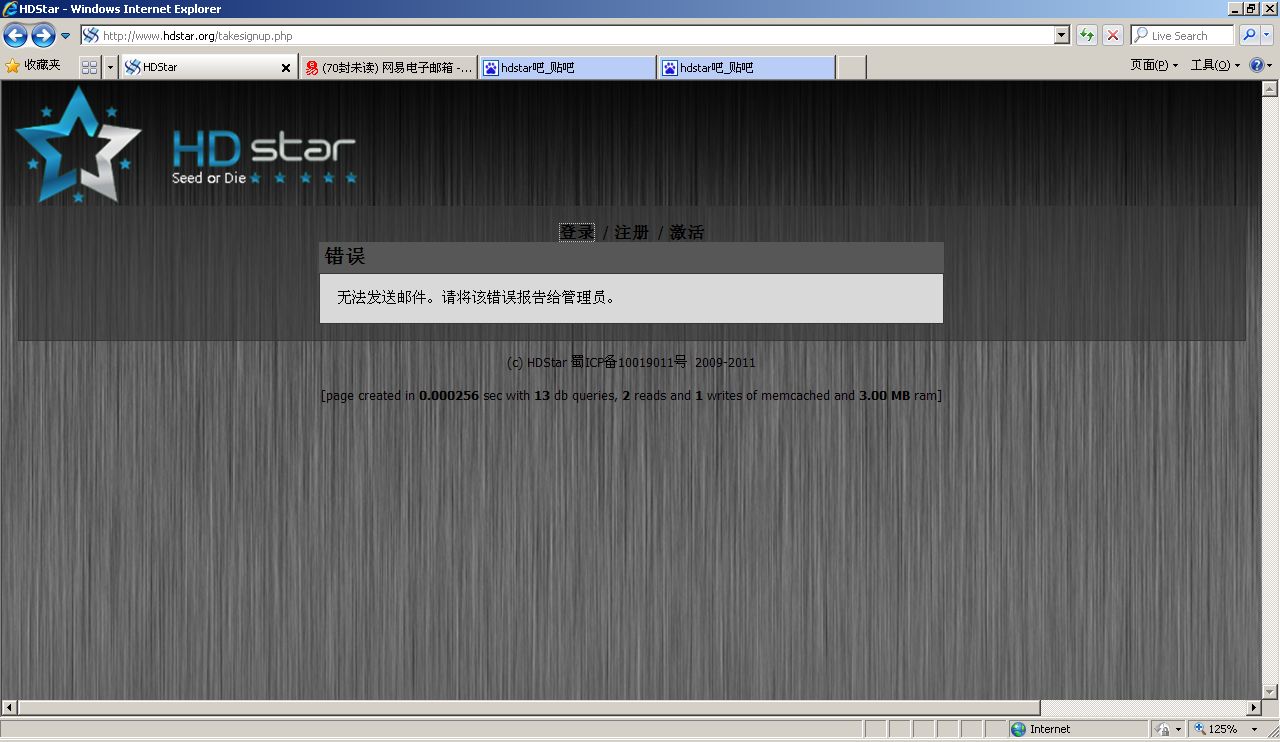Image resolution: width=1280 pixels, height=742 pixels.
Task: Go back with the browser Back arrow
Action: coord(16,36)
